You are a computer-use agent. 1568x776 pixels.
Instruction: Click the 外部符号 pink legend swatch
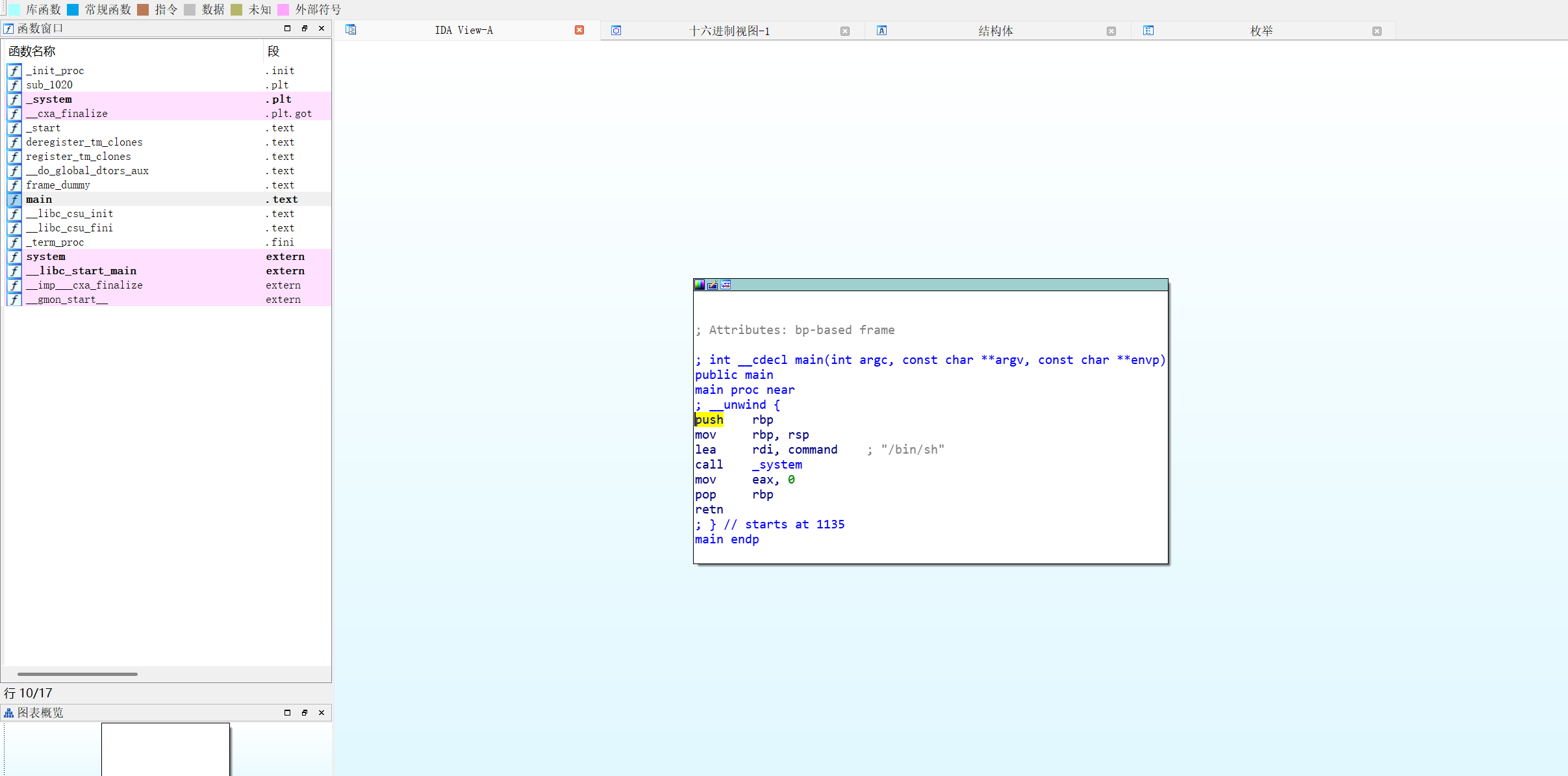tap(283, 10)
